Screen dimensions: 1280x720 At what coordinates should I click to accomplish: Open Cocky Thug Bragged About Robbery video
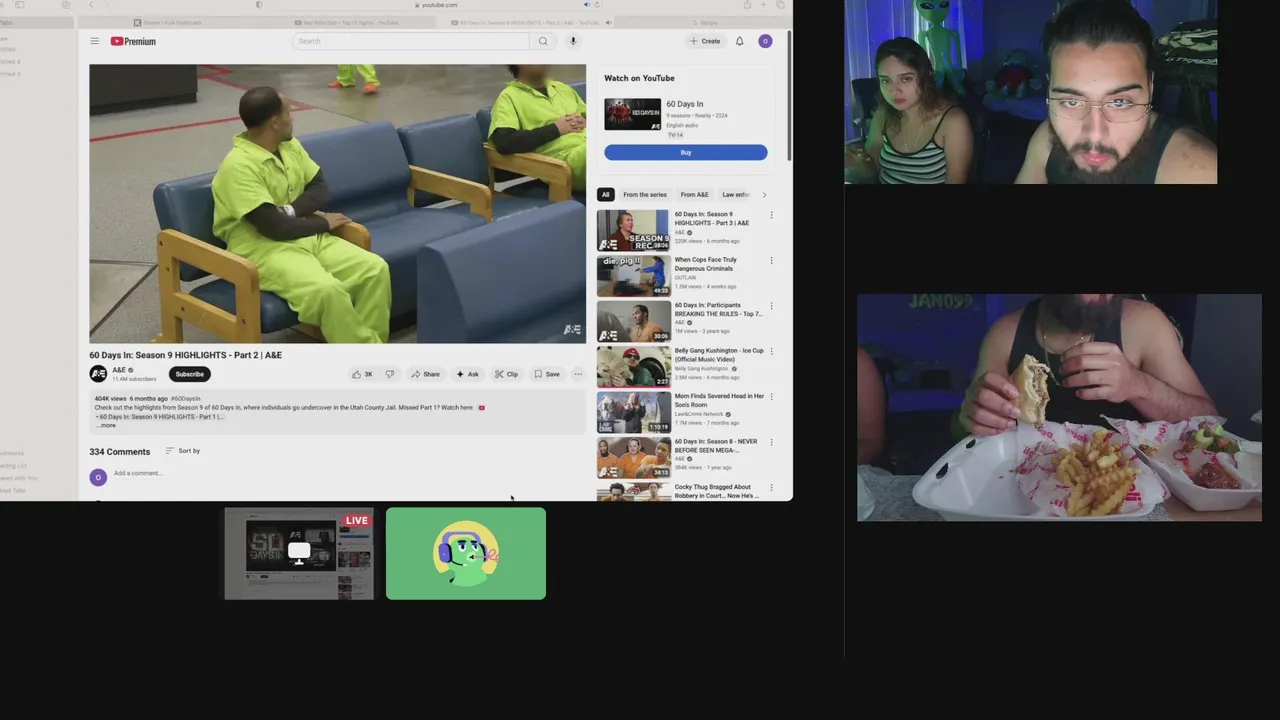click(633, 491)
